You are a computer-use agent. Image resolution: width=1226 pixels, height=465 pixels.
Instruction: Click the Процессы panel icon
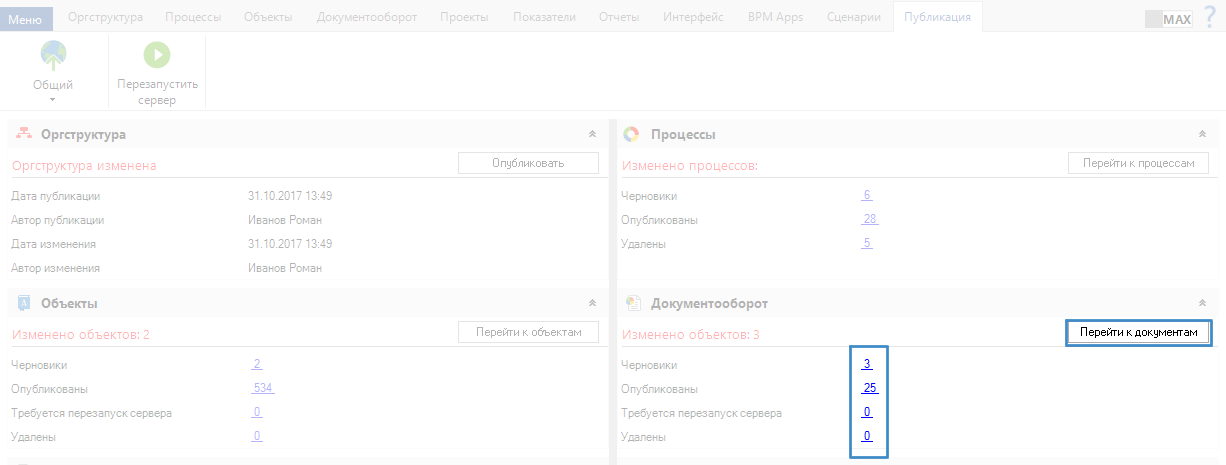coord(631,134)
